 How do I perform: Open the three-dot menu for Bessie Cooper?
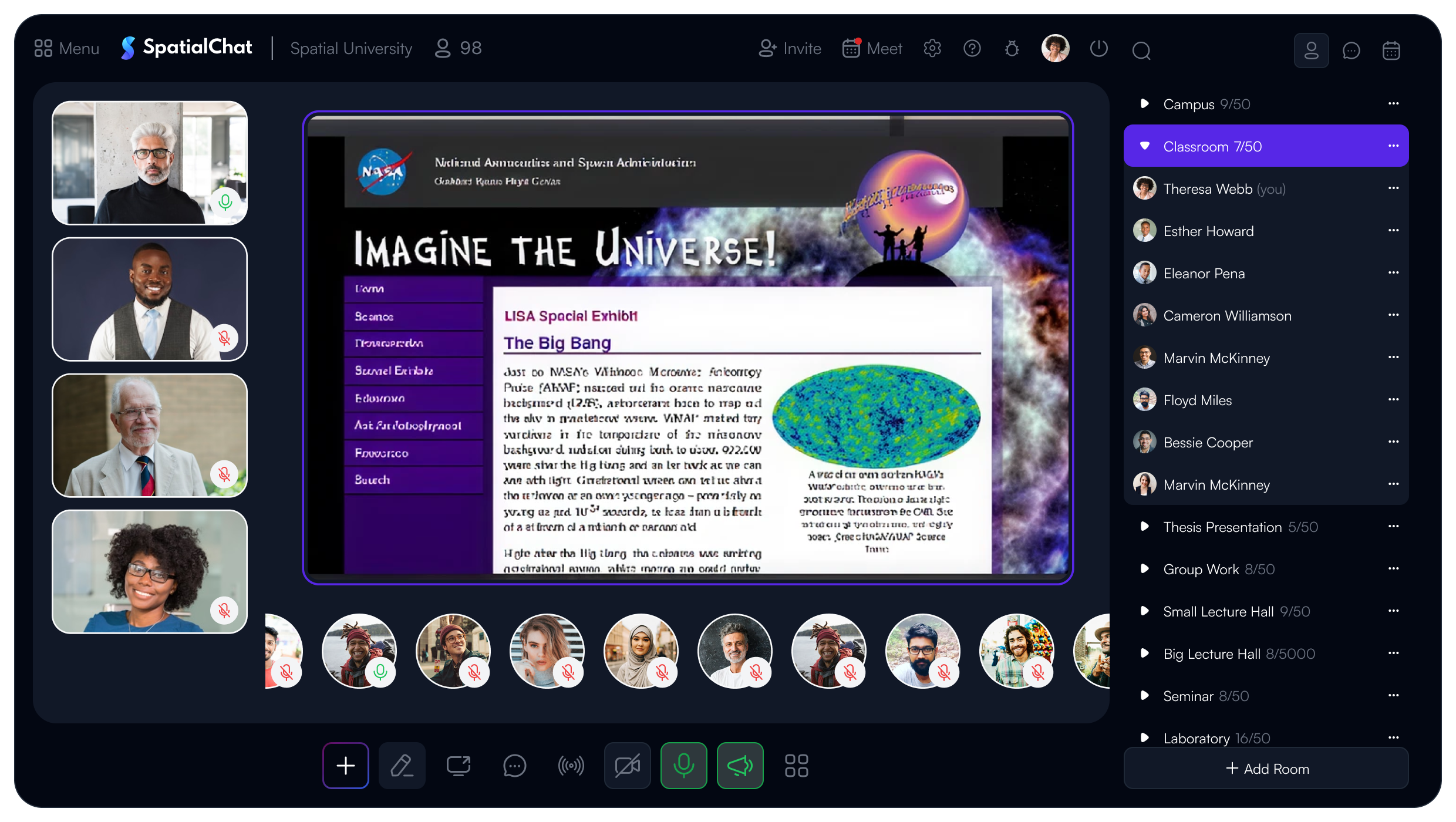click(1394, 442)
